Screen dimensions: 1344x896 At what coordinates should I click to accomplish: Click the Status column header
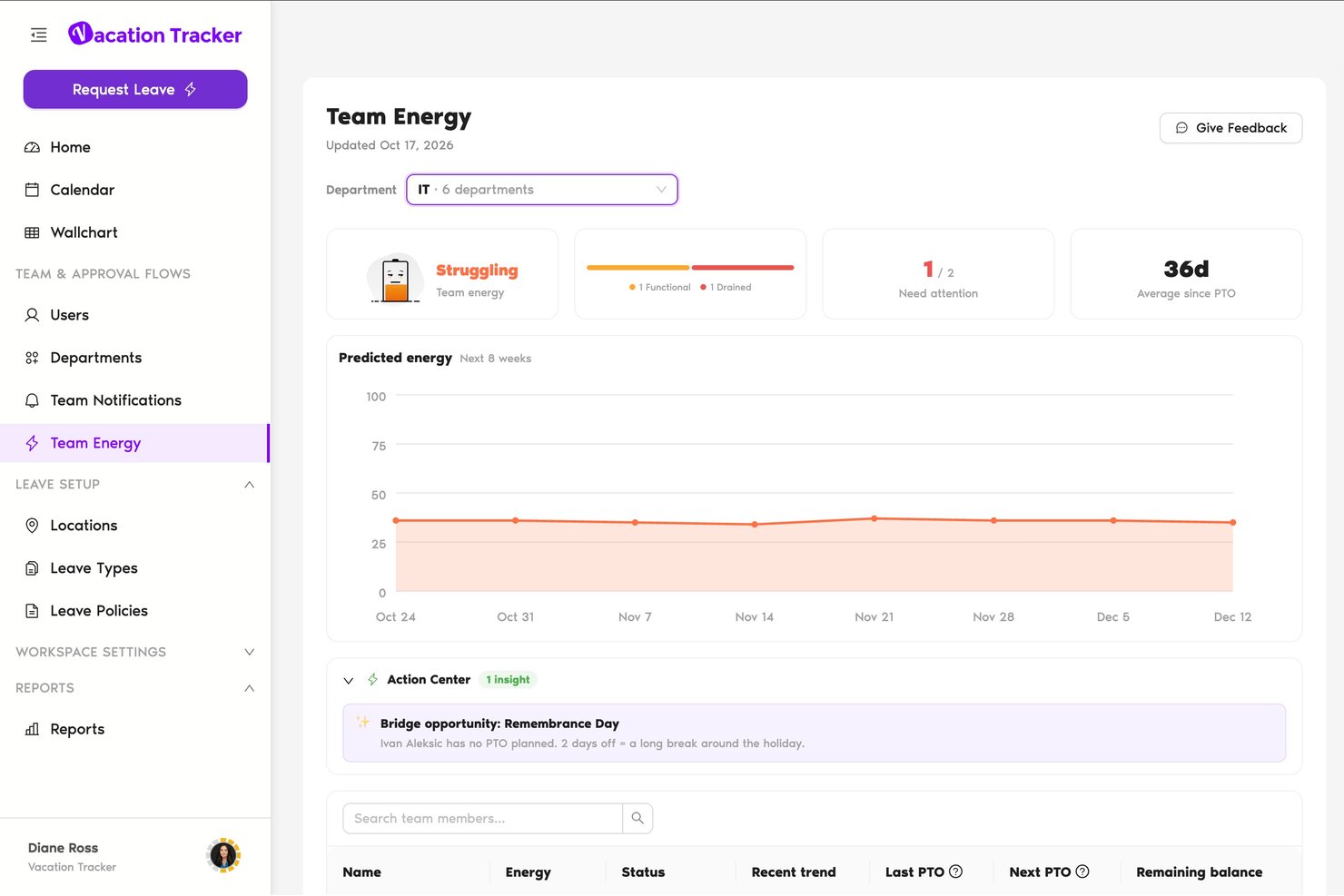643,872
